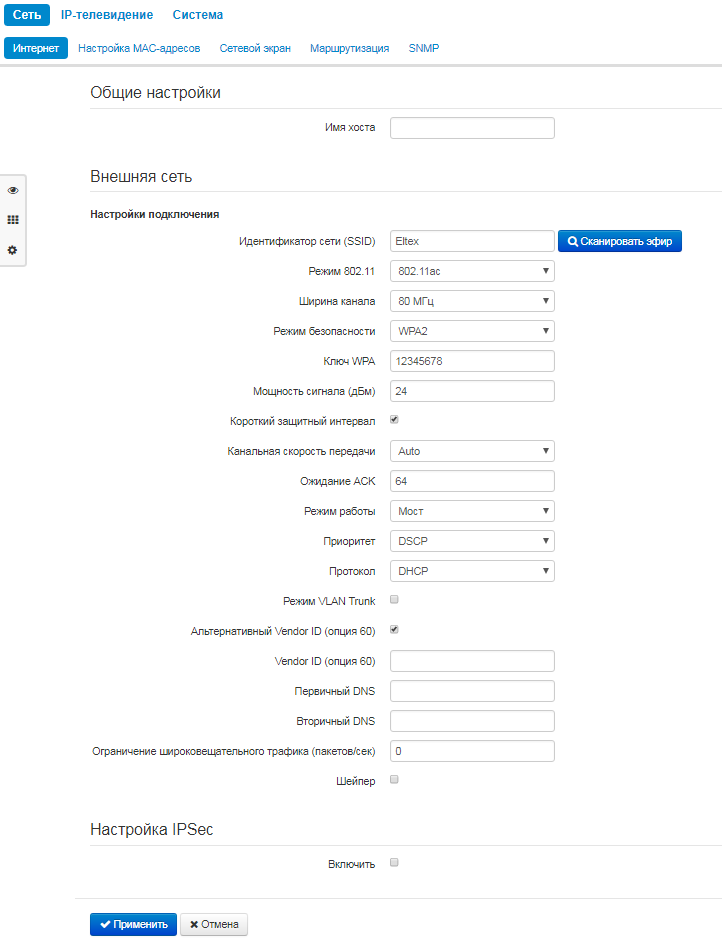Open the Протокол DHCP dropdown
The width and height of the screenshot is (722, 949).
472,571
